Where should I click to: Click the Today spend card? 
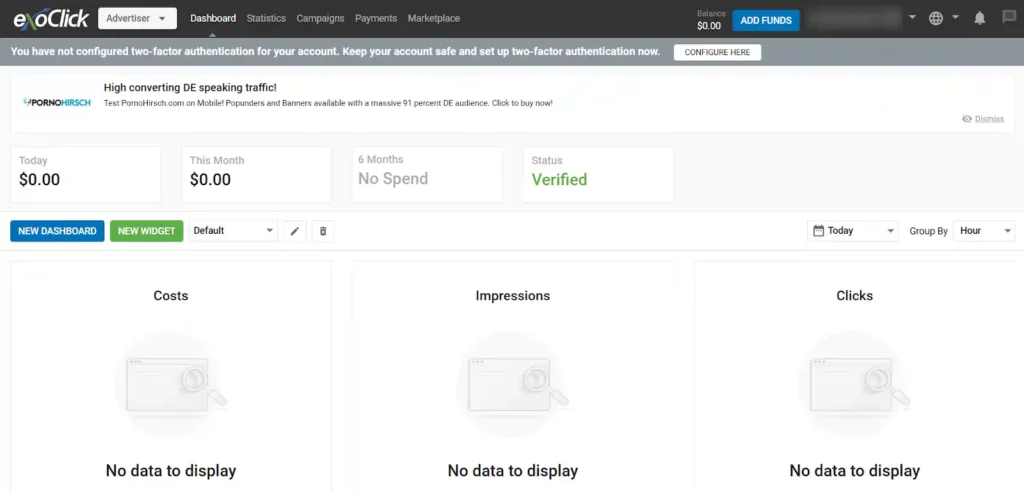(86, 174)
